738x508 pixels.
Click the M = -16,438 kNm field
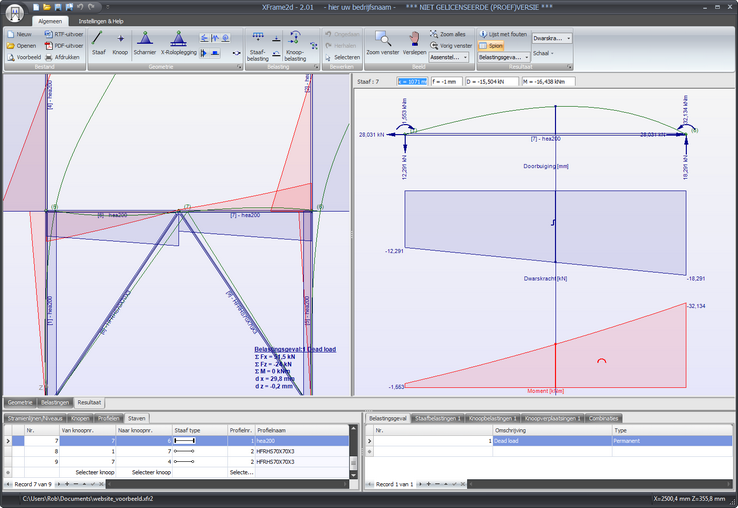548,81
